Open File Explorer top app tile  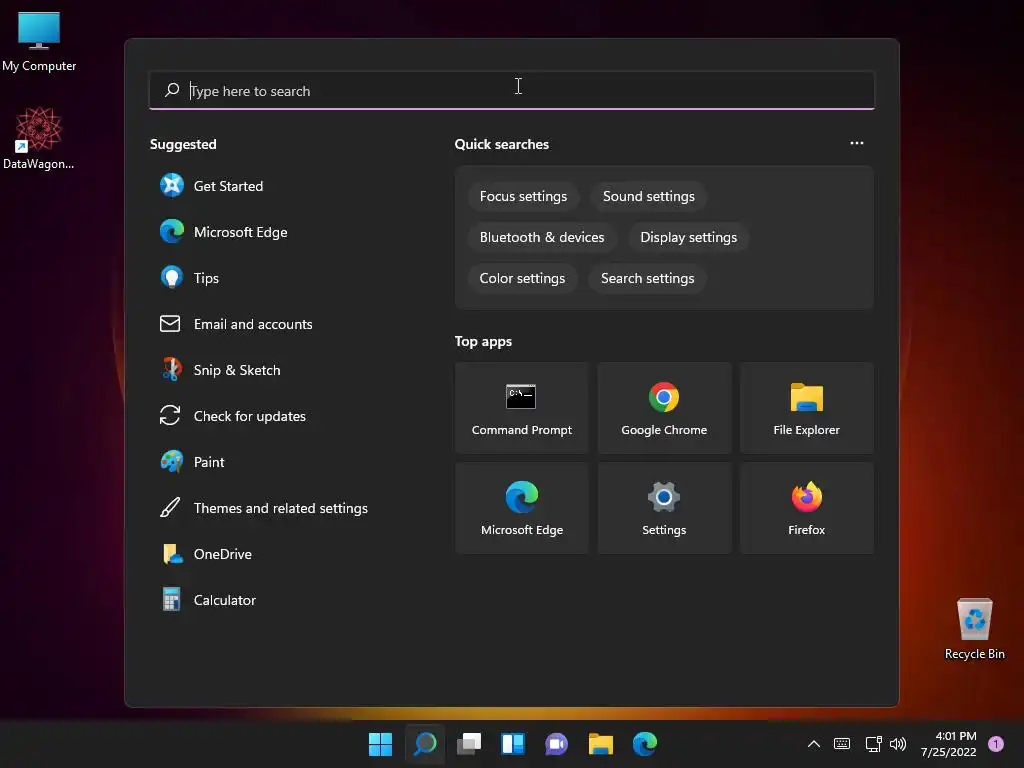[807, 408]
